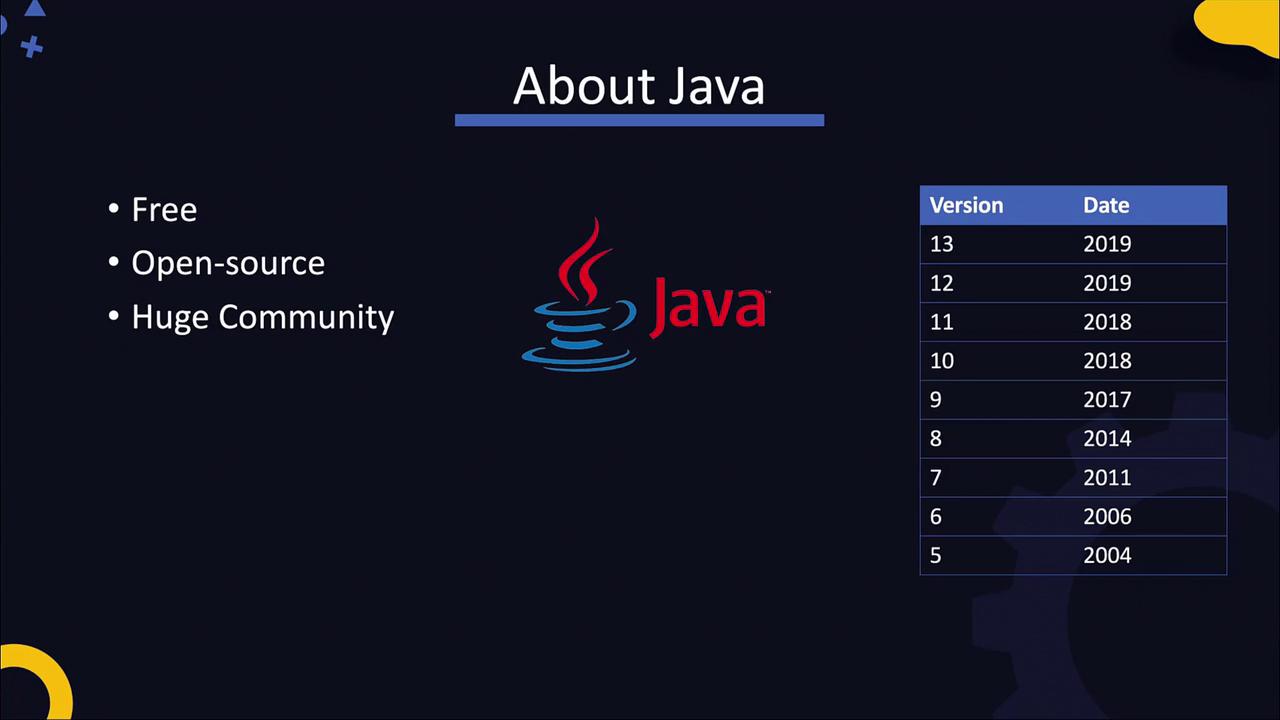Select version cell "10" in the table
Viewport: 1280px width, 720px height.
point(942,361)
